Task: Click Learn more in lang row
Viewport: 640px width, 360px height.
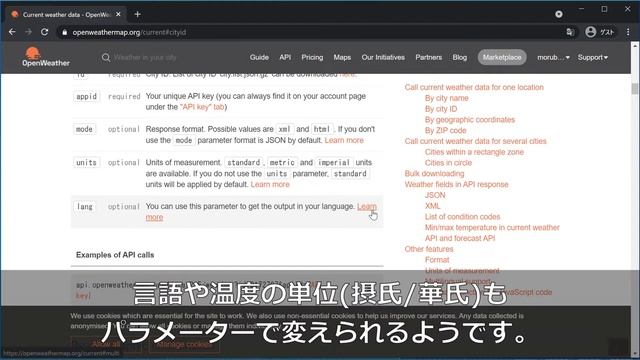Action: coord(367,207)
